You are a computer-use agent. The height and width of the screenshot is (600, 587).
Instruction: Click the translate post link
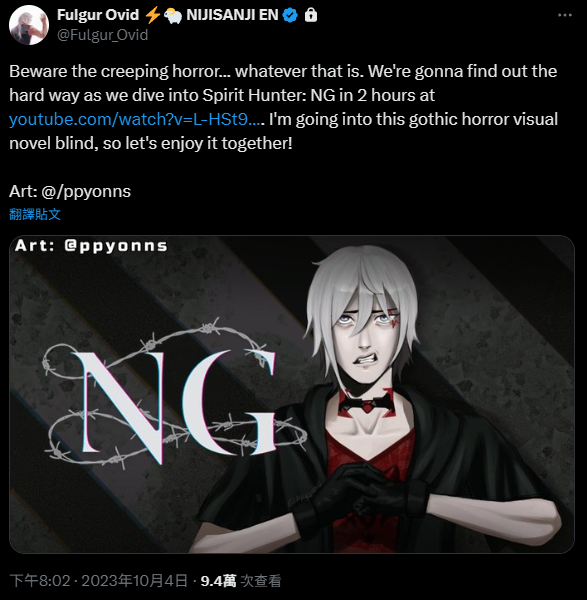35,214
